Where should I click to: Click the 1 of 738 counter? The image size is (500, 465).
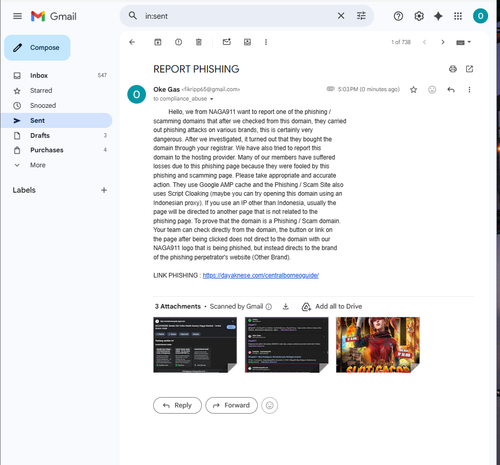[x=401, y=42]
